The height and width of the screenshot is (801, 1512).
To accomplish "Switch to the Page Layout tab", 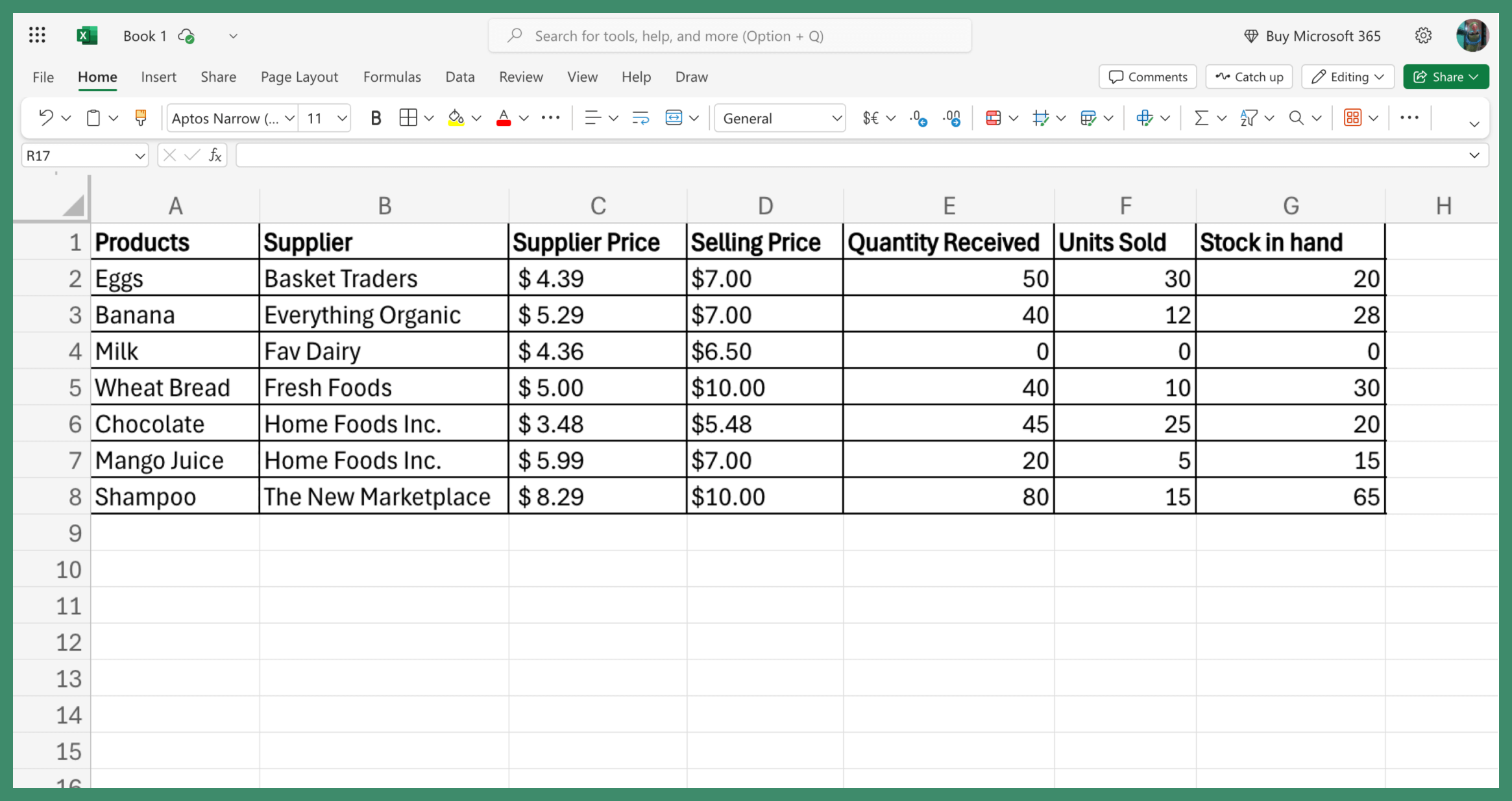I will tap(299, 77).
